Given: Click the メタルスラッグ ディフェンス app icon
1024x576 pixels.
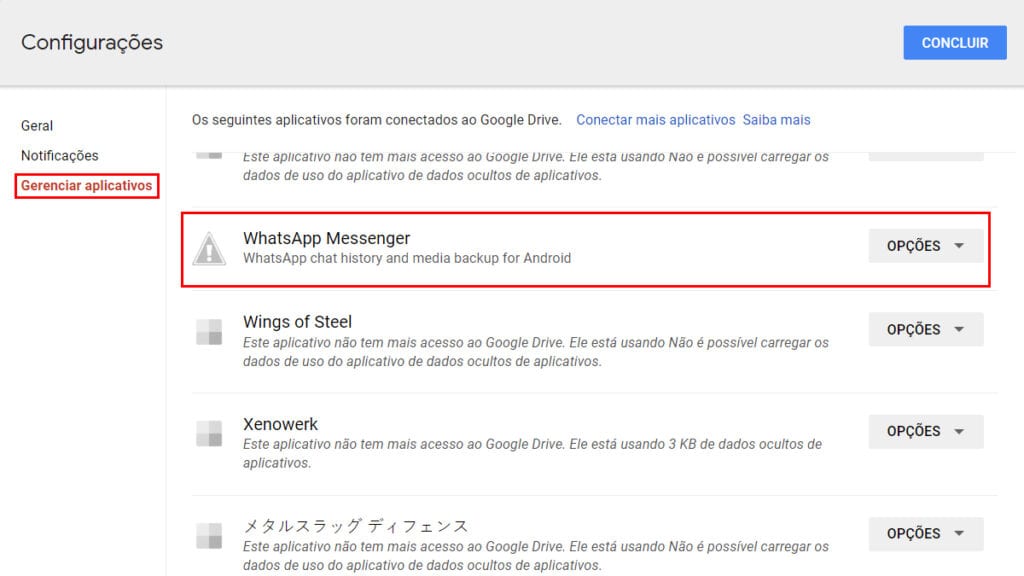Looking at the screenshot, I should (209, 536).
